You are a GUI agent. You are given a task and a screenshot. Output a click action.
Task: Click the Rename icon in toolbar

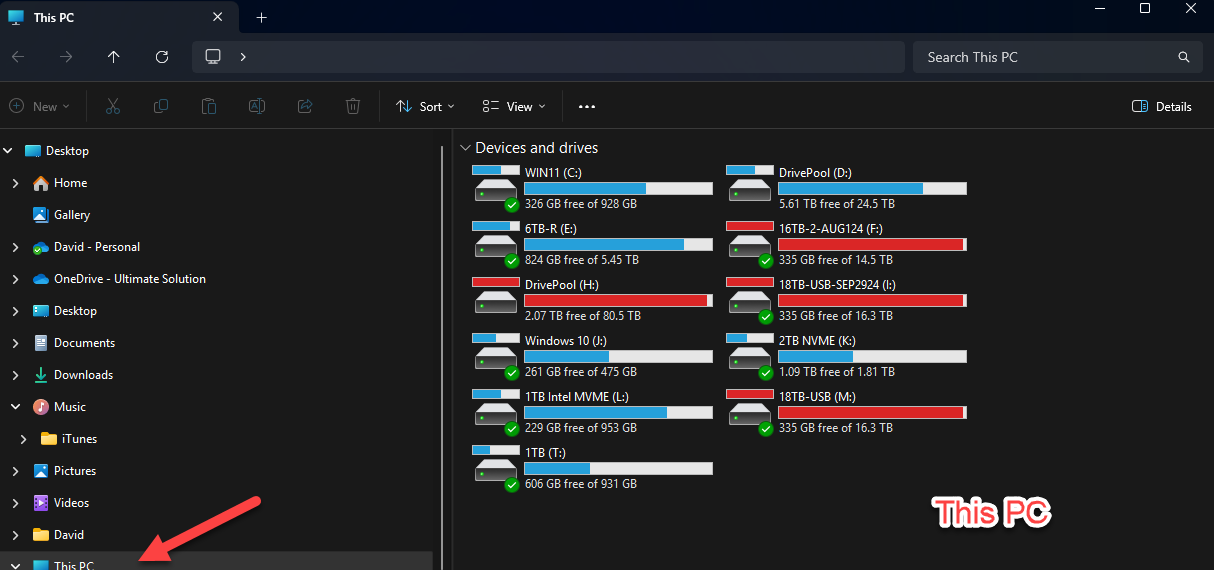pos(257,106)
